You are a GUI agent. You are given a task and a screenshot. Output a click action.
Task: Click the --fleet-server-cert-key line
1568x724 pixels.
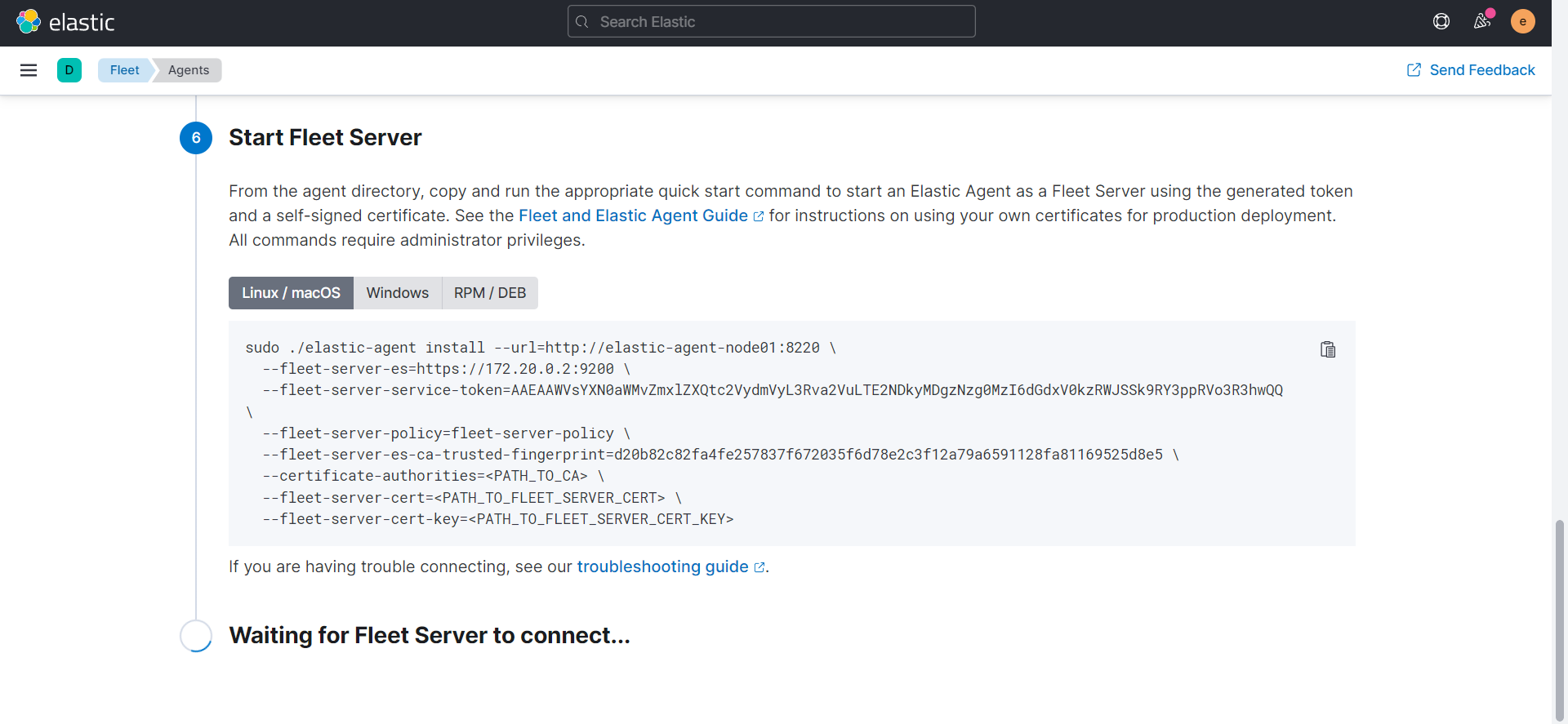pyautogui.click(x=498, y=519)
